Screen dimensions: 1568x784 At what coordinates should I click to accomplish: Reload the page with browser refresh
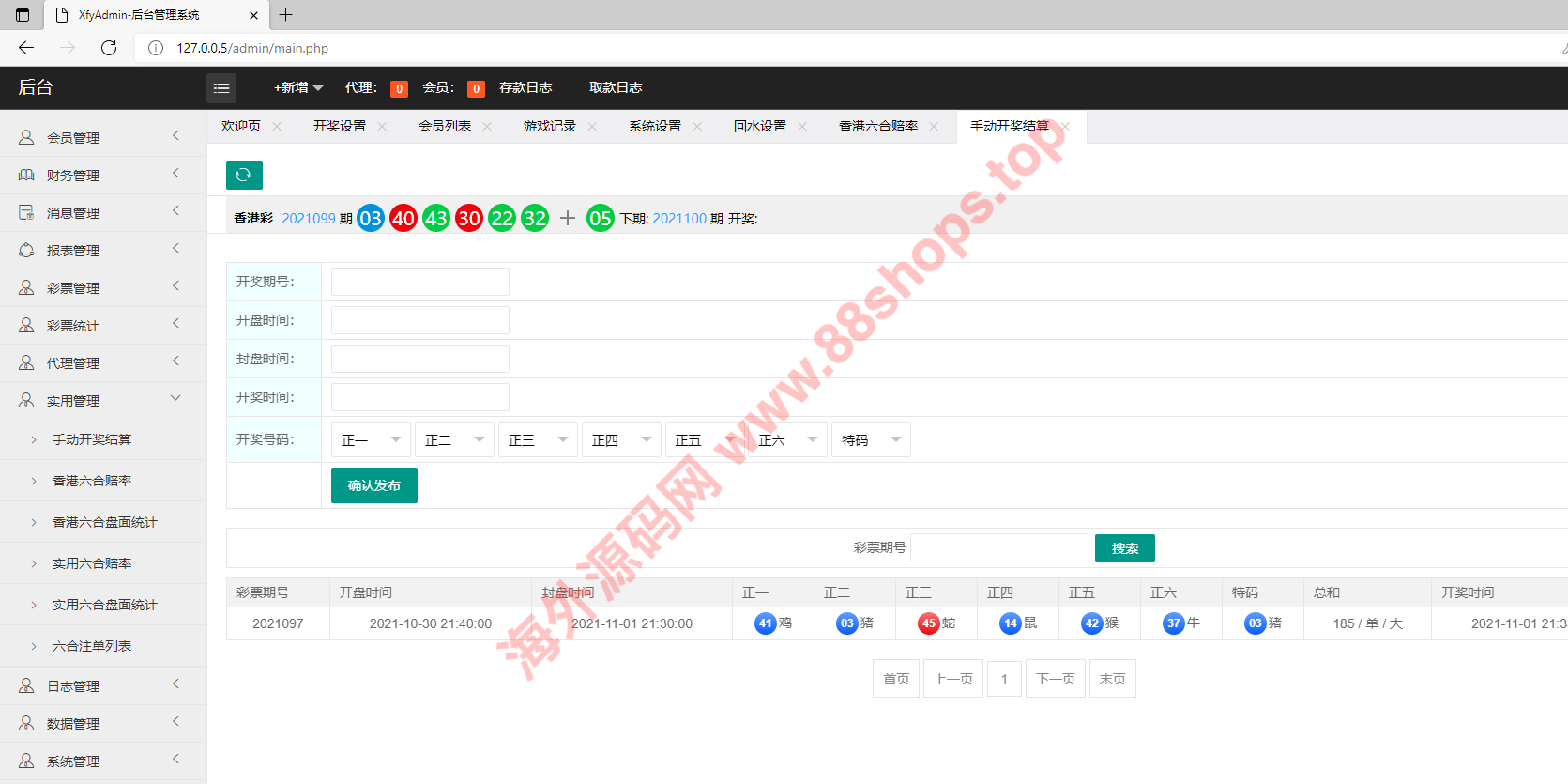(109, 48)
